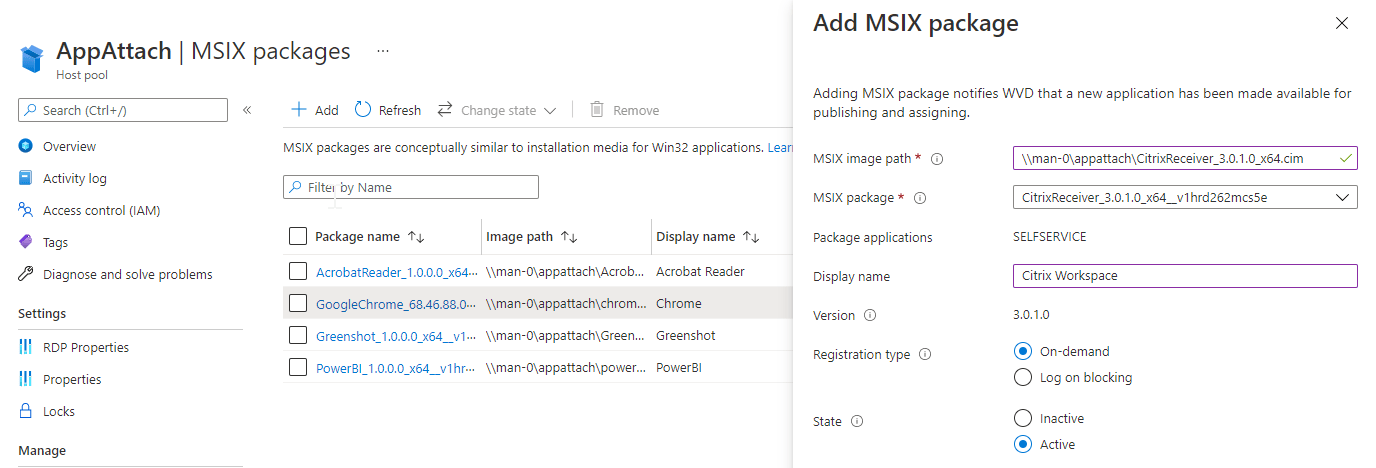This screenshot has height=468, width=1376.
Task: Click the Access control people icon
Action: click(x=26, y=210)
